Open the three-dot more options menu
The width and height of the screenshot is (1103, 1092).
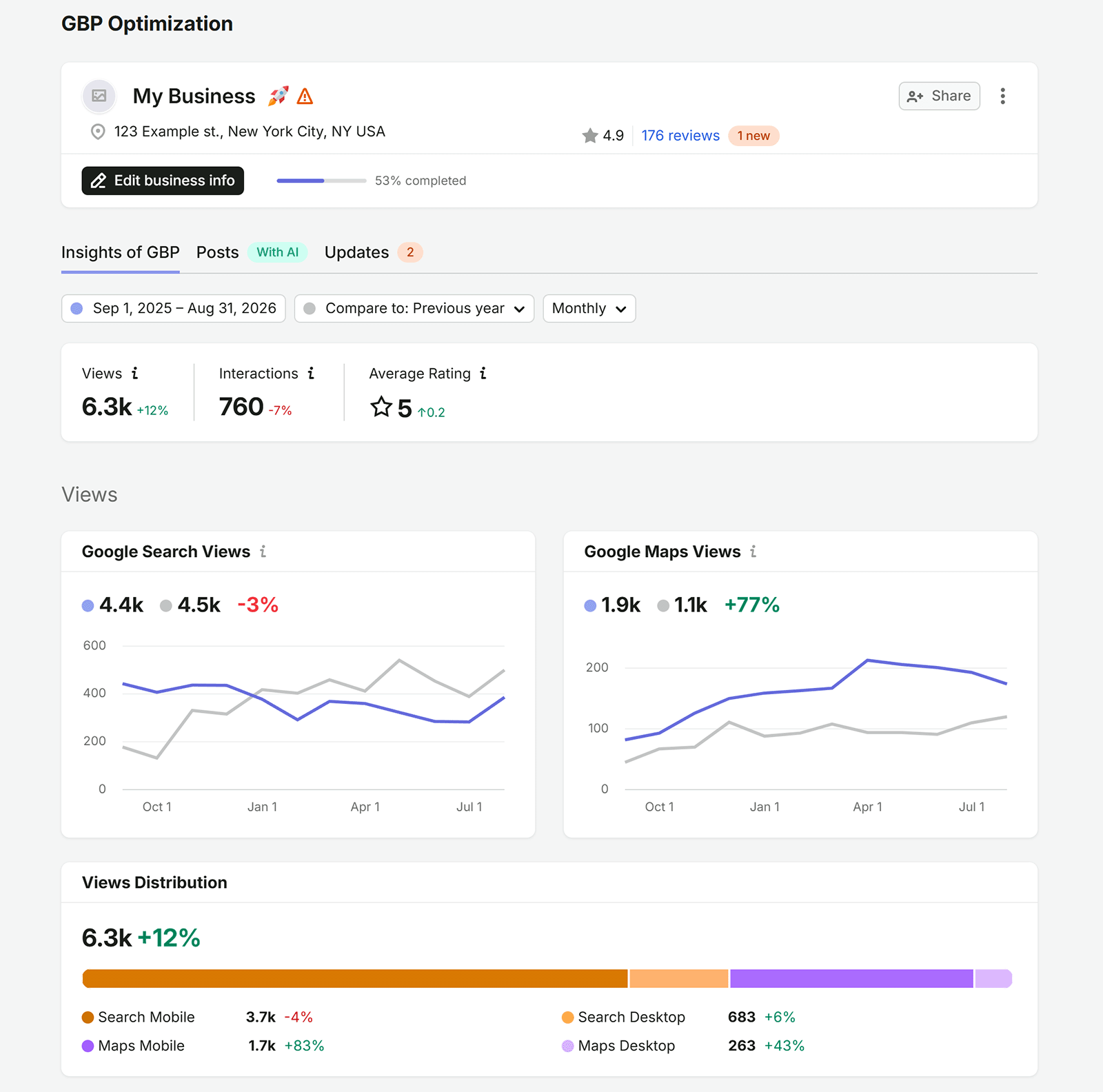[1002, 96]
